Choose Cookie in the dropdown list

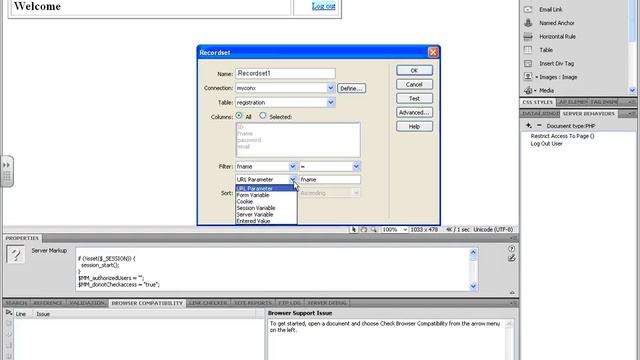coord(266,202)
